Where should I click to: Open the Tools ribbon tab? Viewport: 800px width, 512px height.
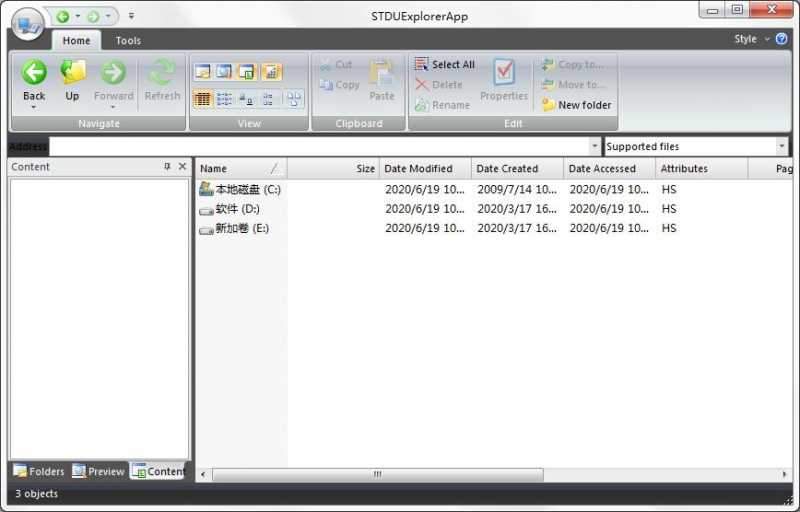pyautogui.click(x=128, y=40)
